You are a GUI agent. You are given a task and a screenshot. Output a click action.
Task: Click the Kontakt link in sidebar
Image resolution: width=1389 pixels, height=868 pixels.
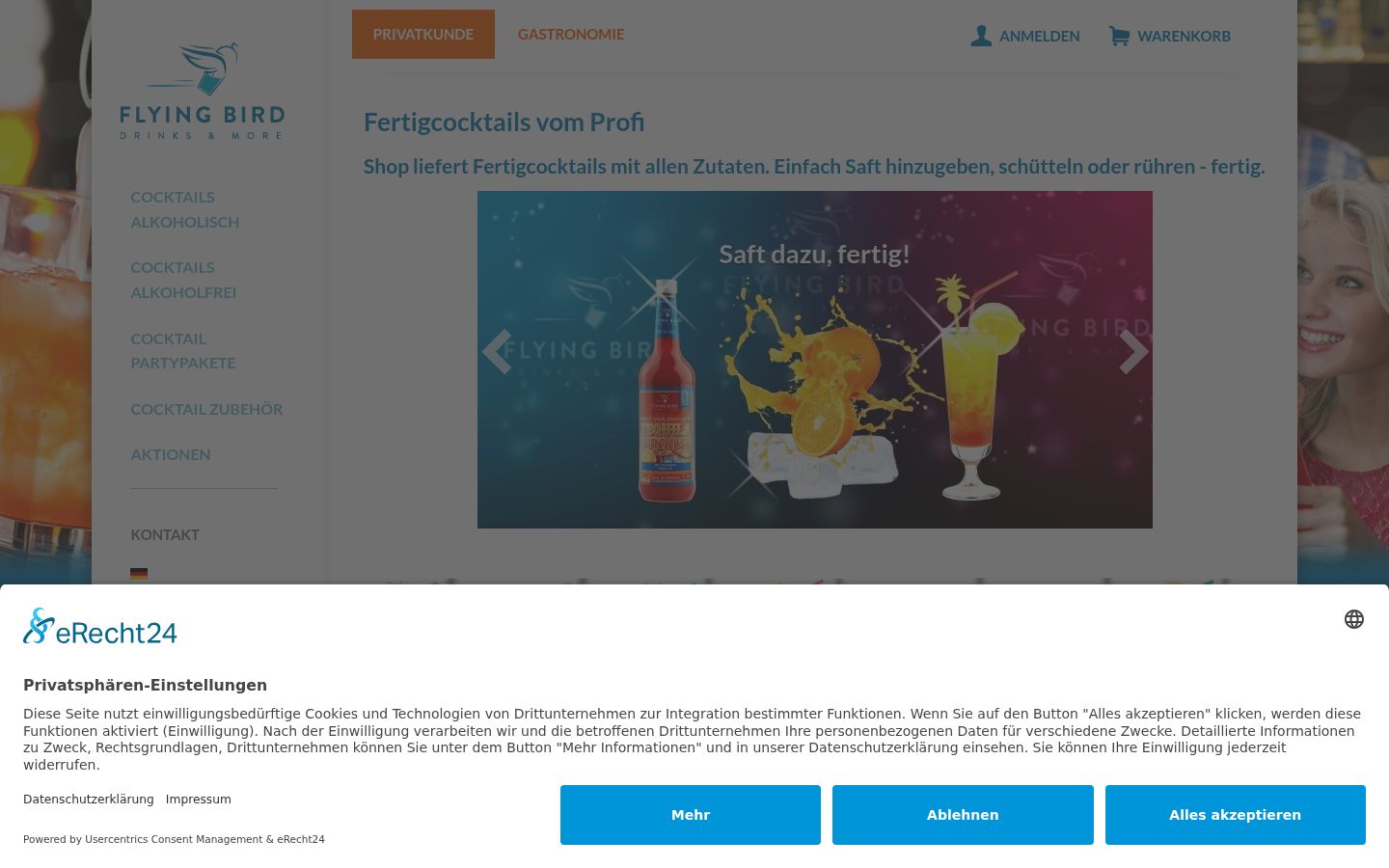point(165,534)
